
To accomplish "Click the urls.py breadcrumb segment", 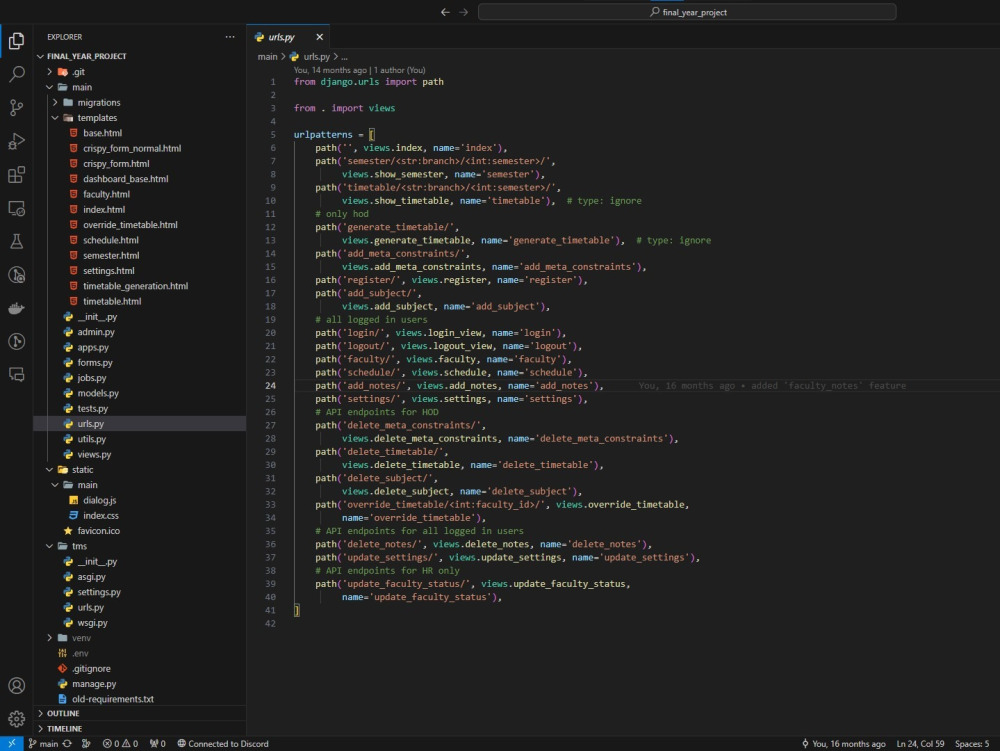I will tap(310, 57).
